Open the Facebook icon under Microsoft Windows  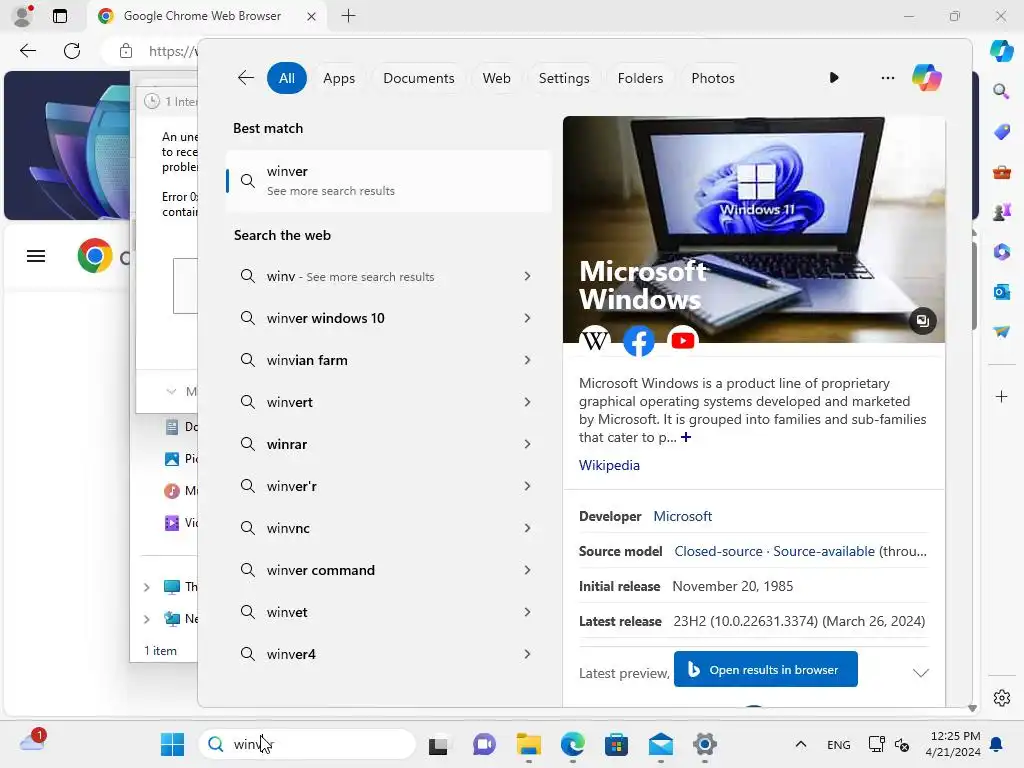click(639, 340)
